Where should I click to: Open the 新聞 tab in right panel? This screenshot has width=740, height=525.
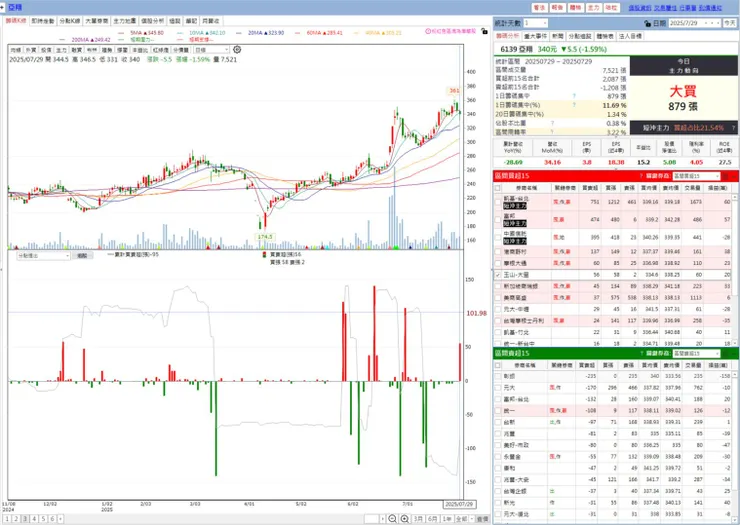coord(557,36)
